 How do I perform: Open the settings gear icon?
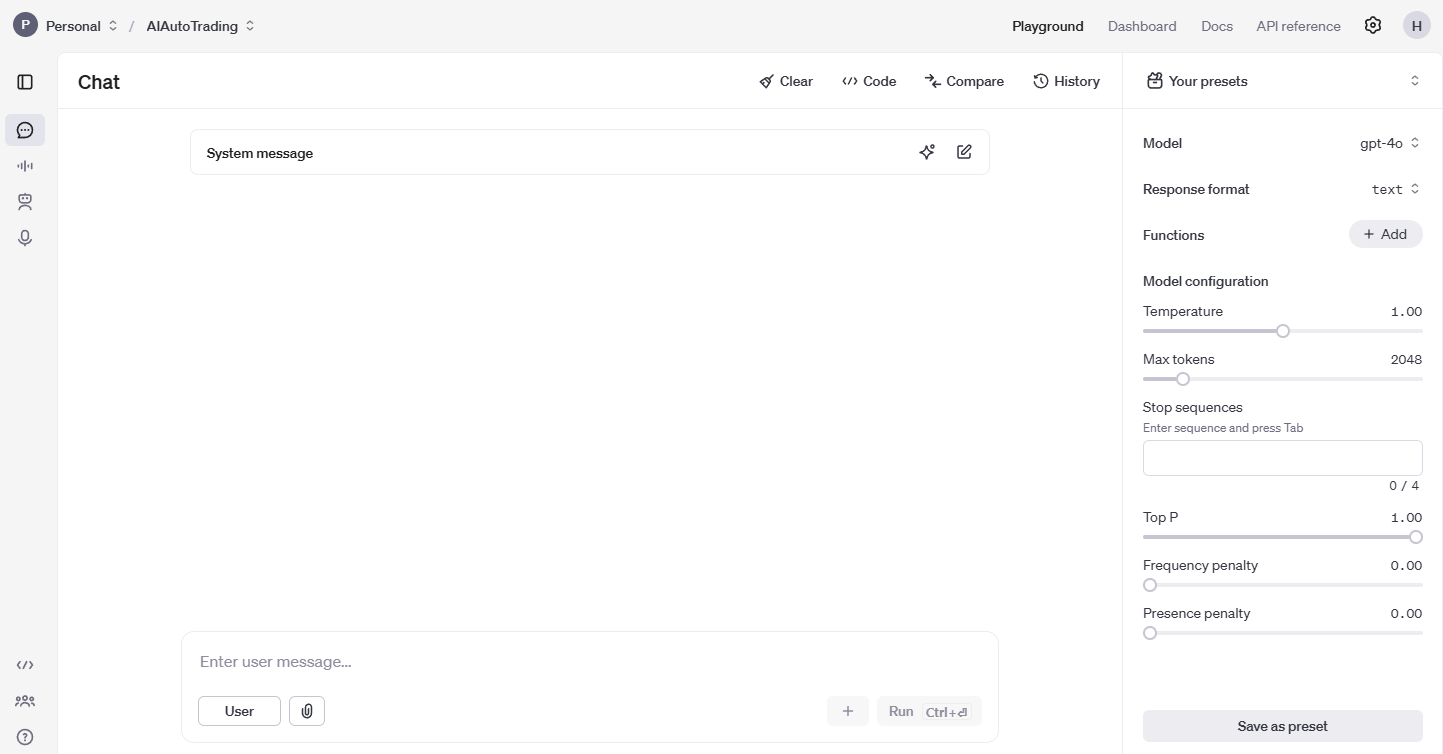1373,26
